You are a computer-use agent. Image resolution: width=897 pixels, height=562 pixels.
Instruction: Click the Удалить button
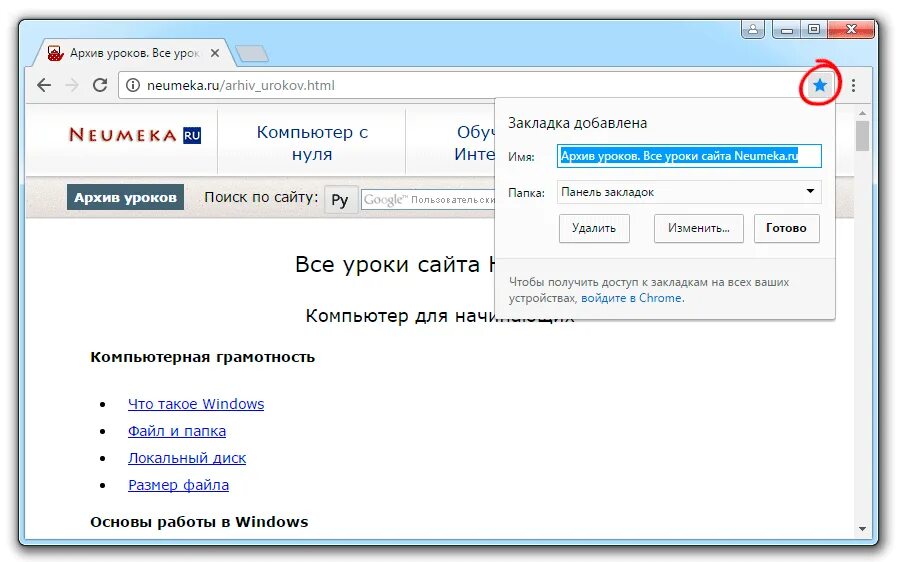tap(594, 228)
